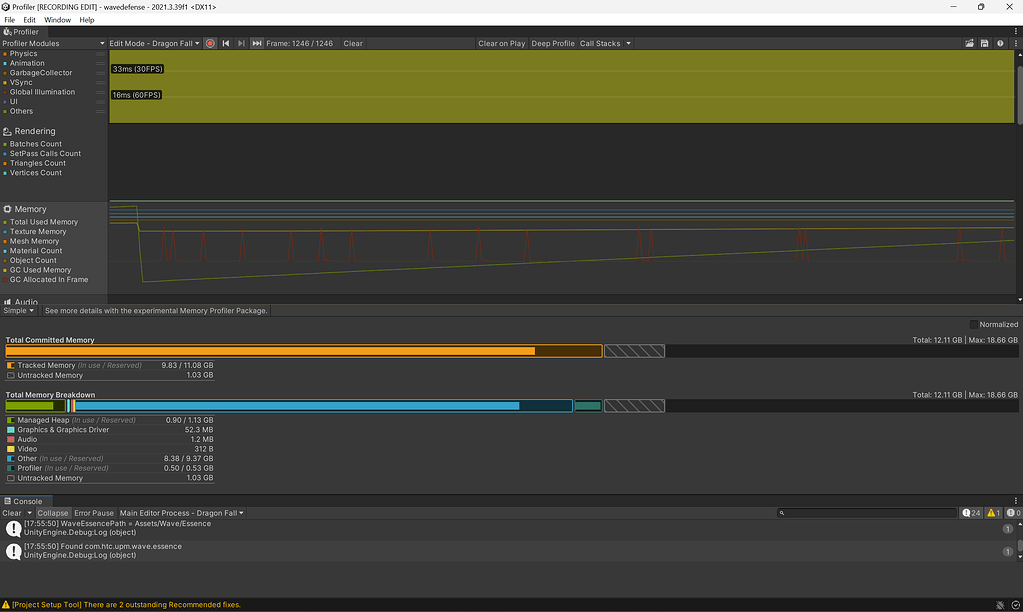Open the Window menu

click(x=59, y=19)
